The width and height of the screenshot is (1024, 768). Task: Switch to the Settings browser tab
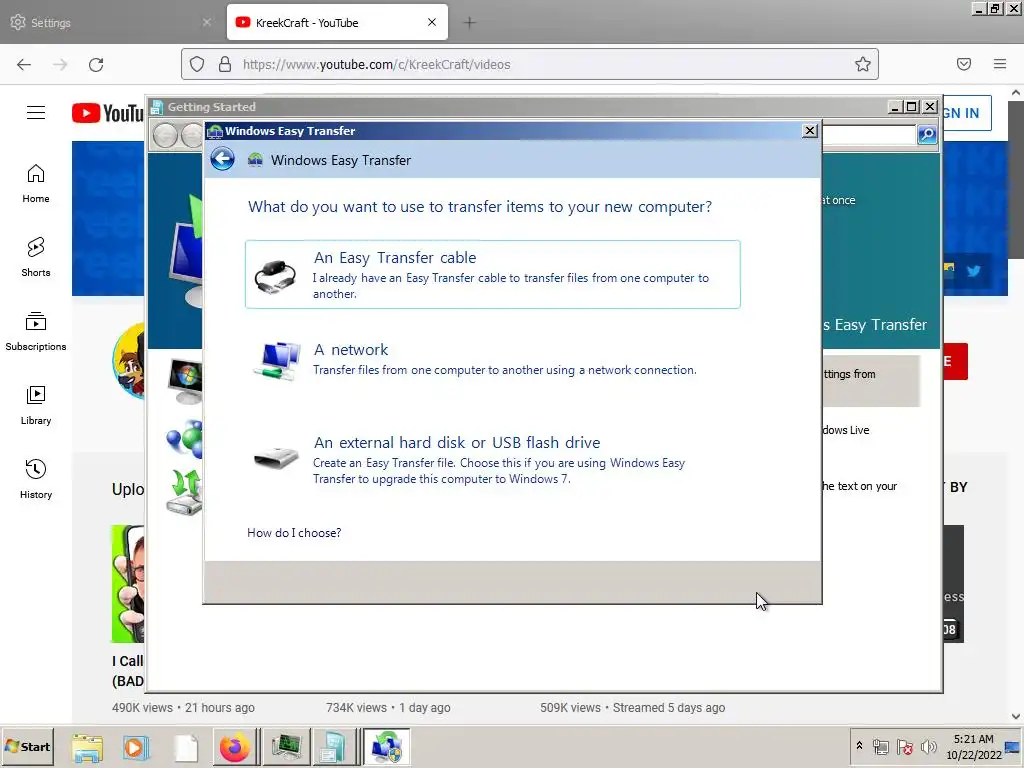pyautogui.click(x=111, y=22)
